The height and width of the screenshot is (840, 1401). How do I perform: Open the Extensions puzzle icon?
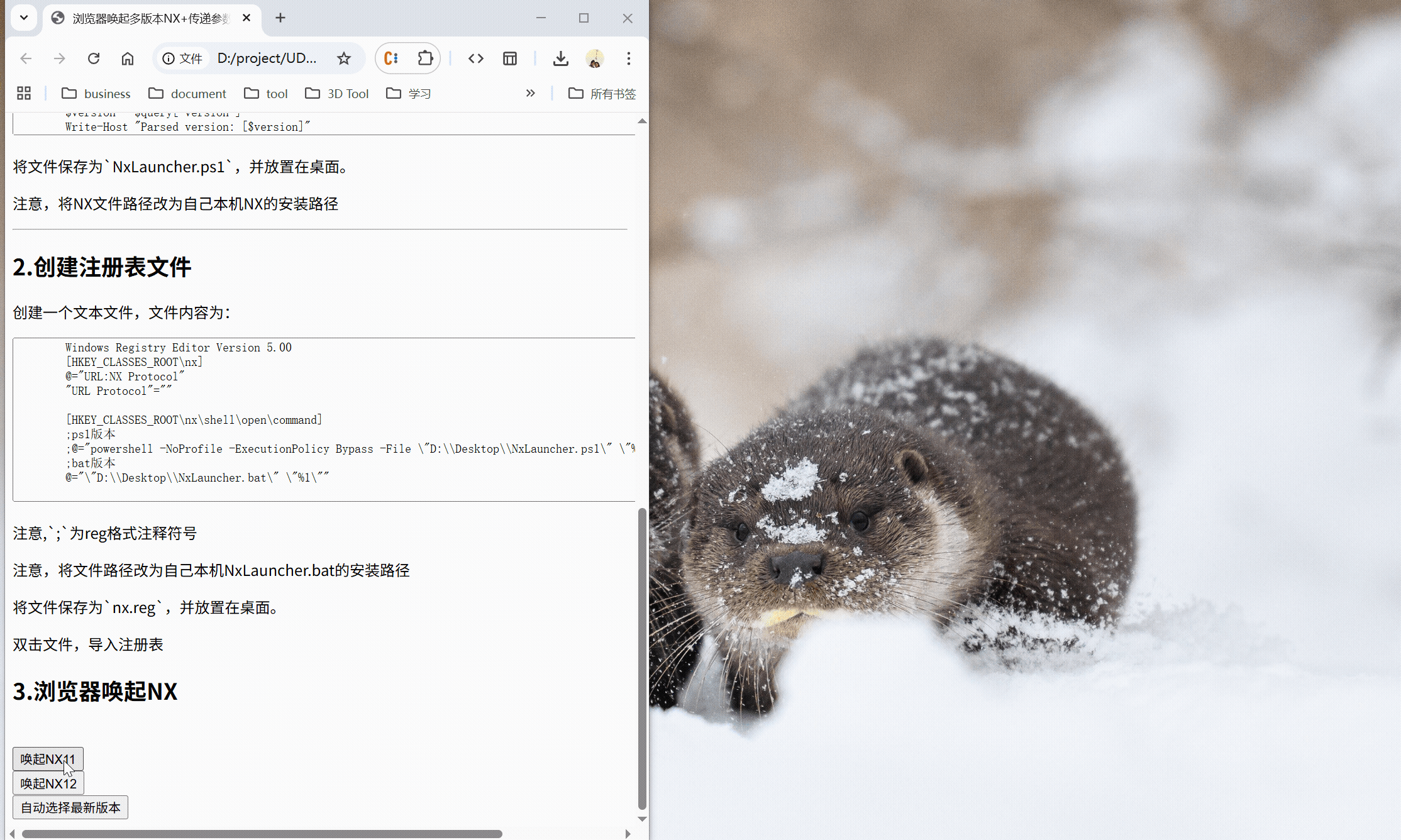click(x=425, y=58)
